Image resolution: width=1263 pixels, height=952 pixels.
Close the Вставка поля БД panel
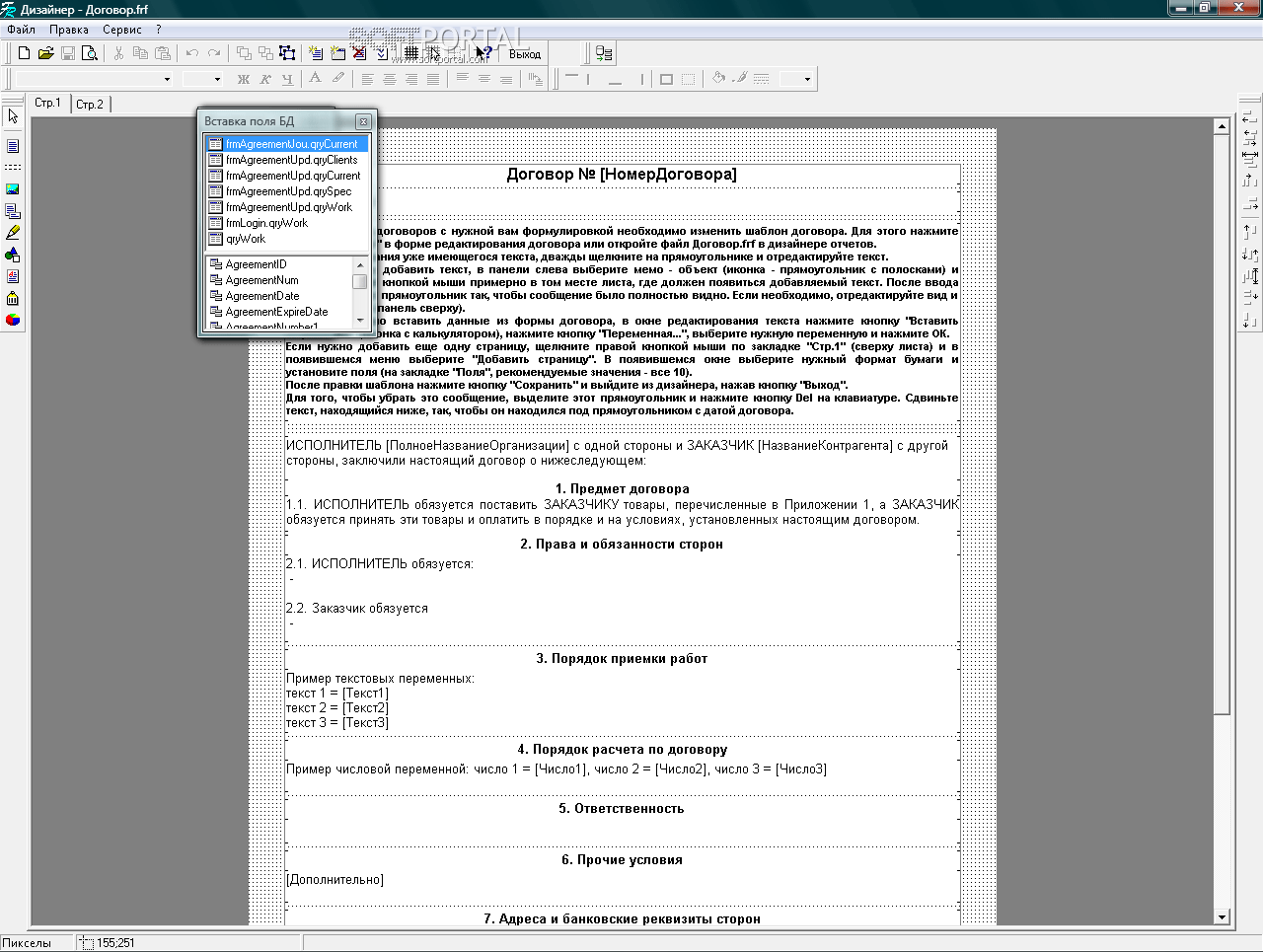click(363, 121)
